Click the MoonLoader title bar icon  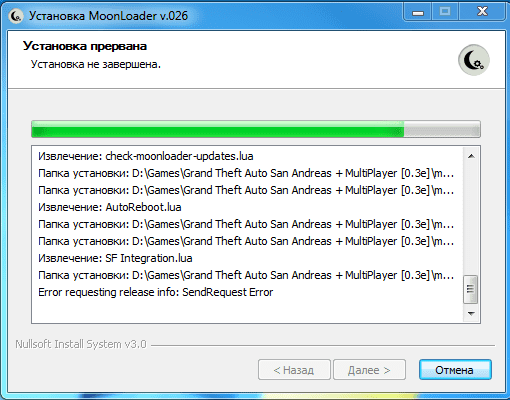pyautogui.click(x=15, y=16)
